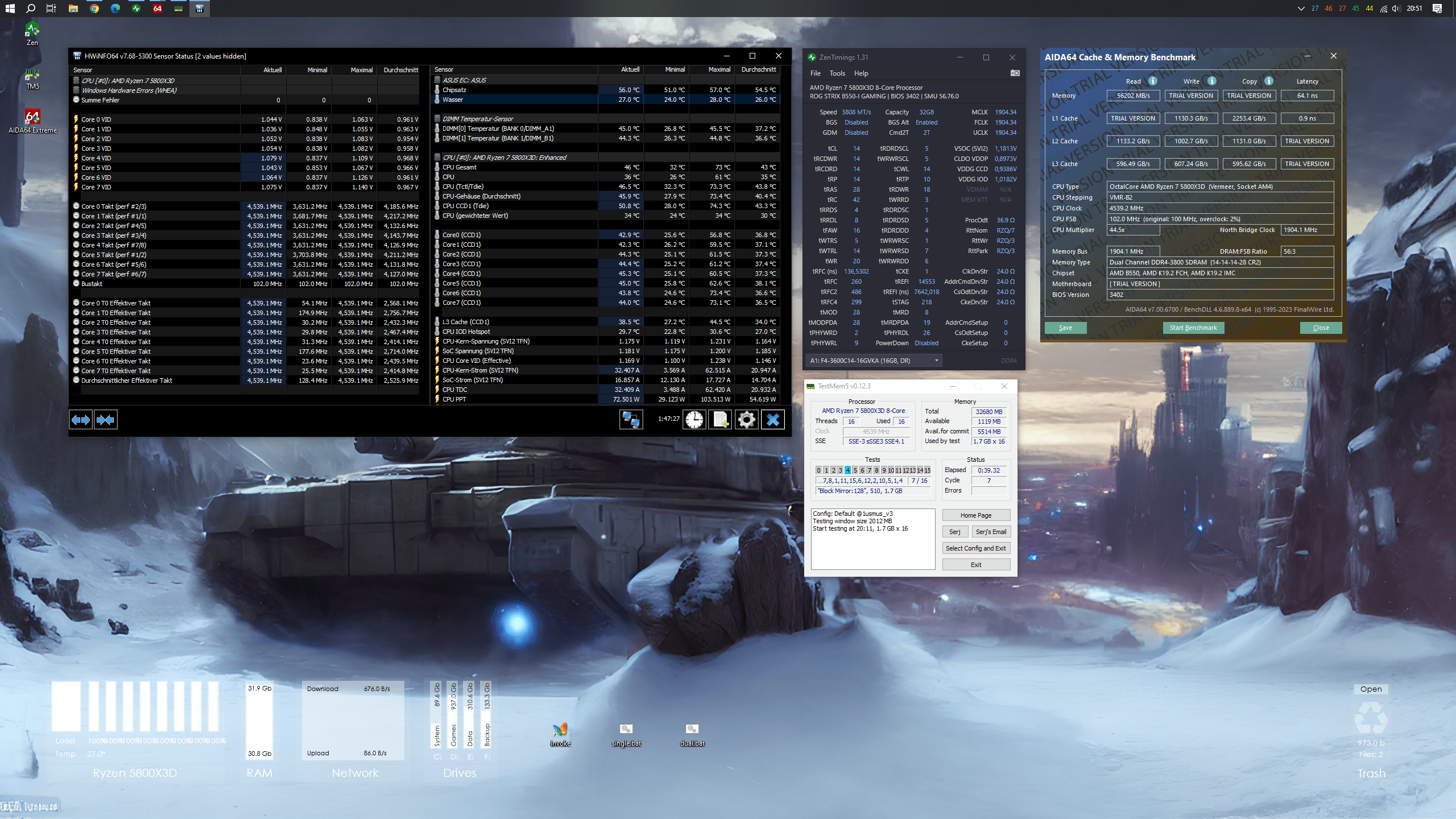Image resolution: width=1456 pixels, height=819 pixels.
Task: Open ZenTimings memory module dropdown
Action: click(x=874, y=361)
